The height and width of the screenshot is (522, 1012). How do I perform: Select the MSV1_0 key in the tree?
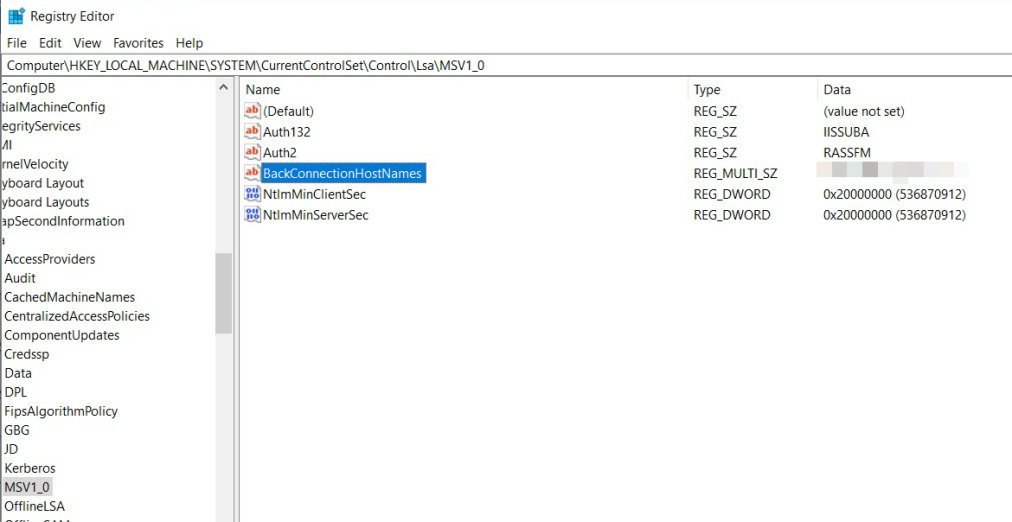27,487
